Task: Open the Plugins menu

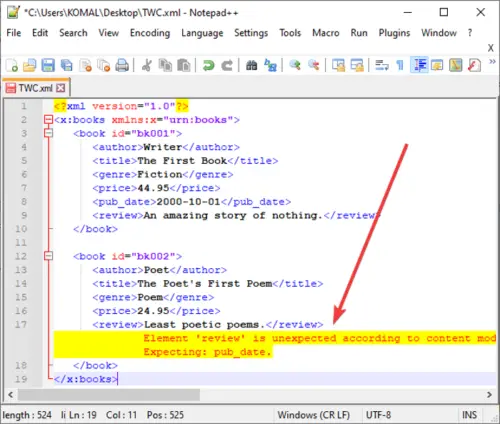Action: (x=394, y=33)
